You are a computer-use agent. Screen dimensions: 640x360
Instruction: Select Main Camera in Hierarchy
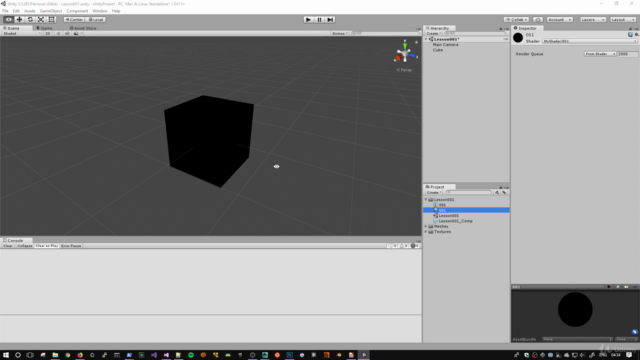(445, 44)
